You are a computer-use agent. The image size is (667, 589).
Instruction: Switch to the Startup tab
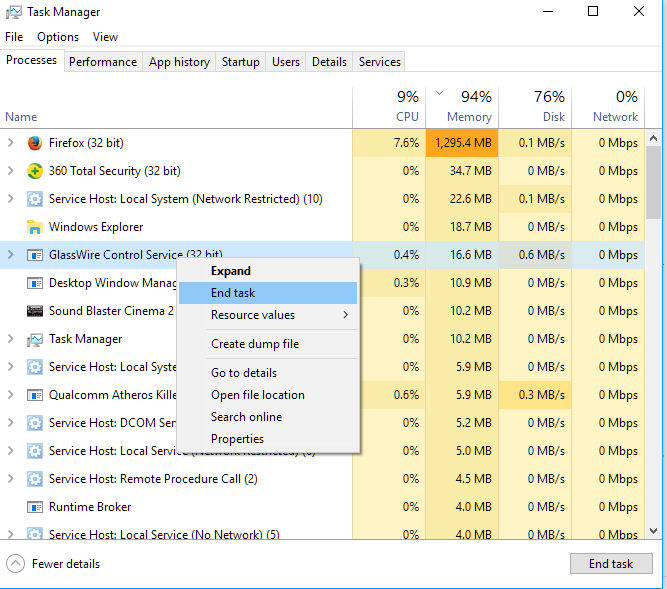[240, 62]
